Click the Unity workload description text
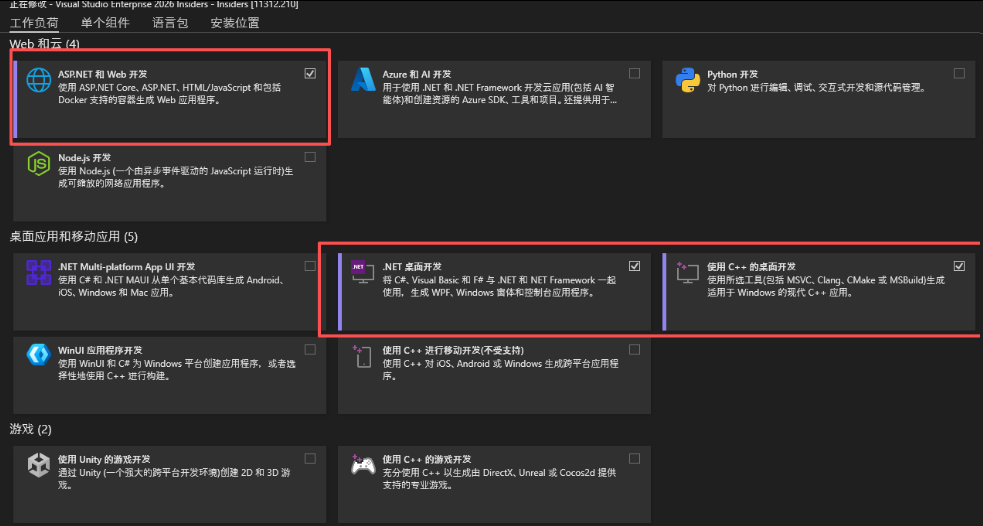Viewport: 983px width, 526px height. 174,479
